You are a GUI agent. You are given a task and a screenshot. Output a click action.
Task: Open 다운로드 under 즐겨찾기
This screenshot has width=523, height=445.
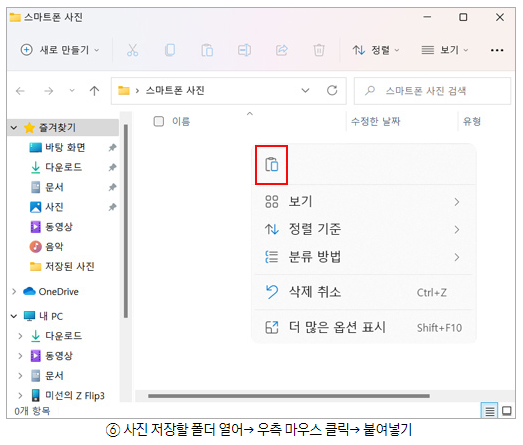(x=63, y=167)
